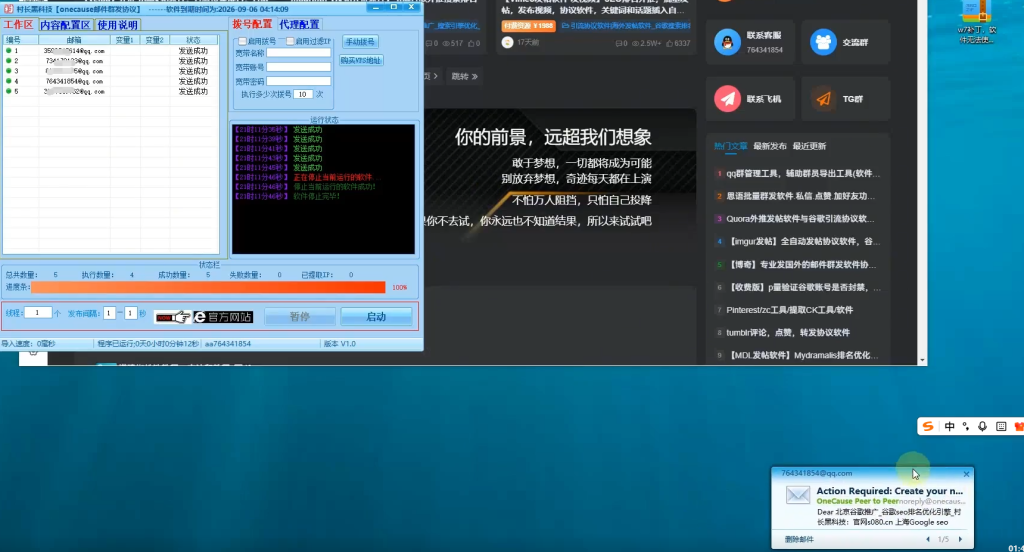Viewport: 1024px width, 552px height.
Task: Enable the 启用拔号 checkbox
Action: pyautogui.click(x=242, y=41)
